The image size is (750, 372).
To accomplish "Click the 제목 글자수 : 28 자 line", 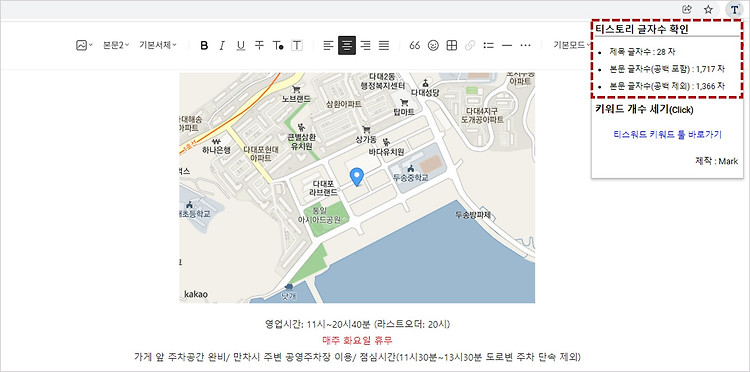I will tap(642, 52).
